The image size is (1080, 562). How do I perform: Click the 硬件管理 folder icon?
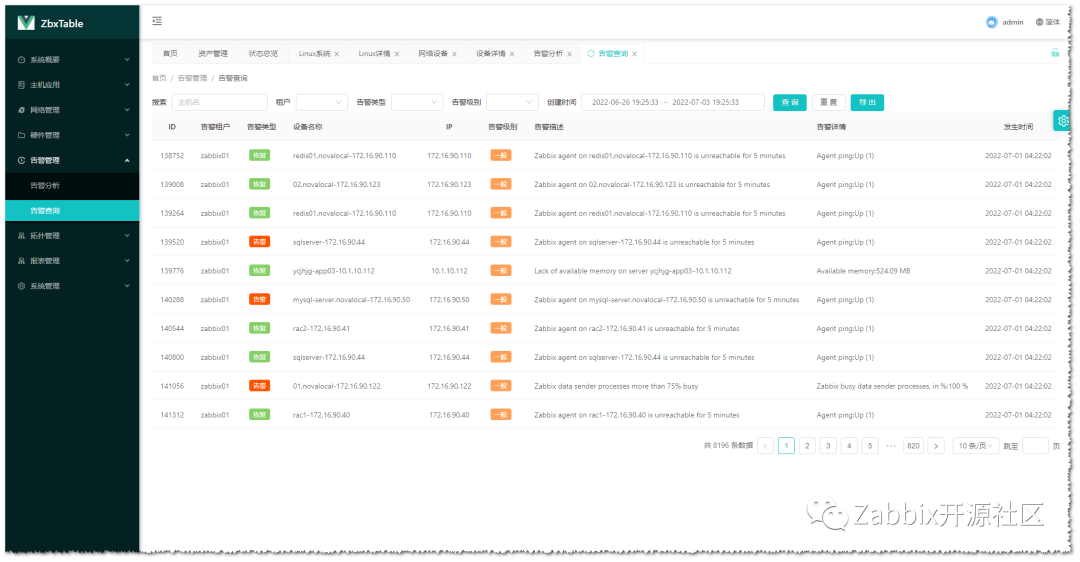21,135
